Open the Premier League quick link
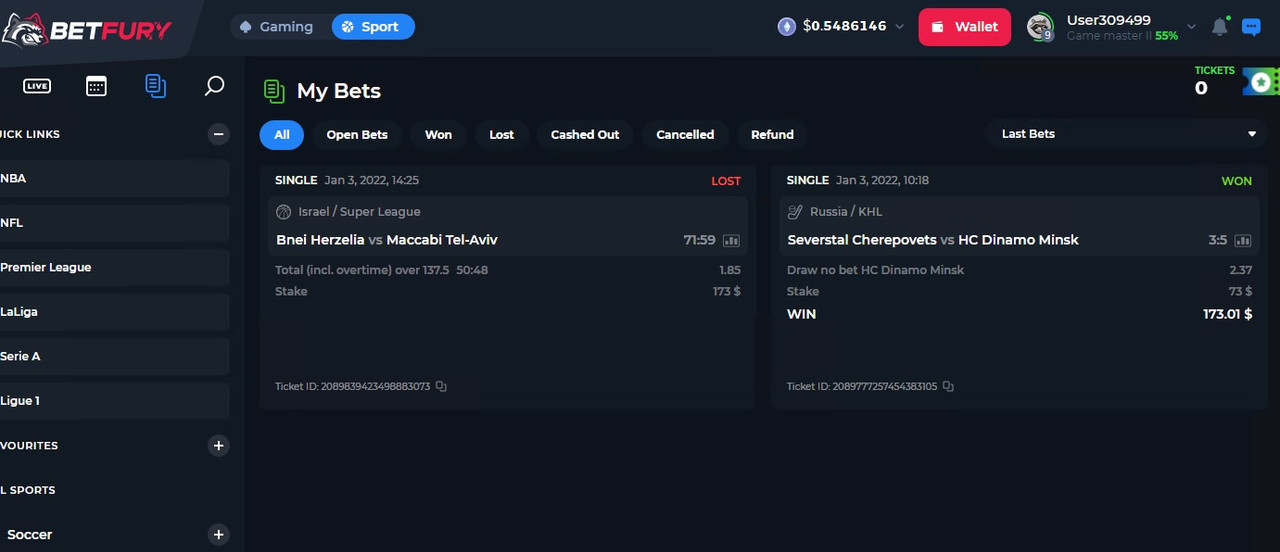This screenshot has height=552, width=1280. pyautogui.click(x=114, y=267)
